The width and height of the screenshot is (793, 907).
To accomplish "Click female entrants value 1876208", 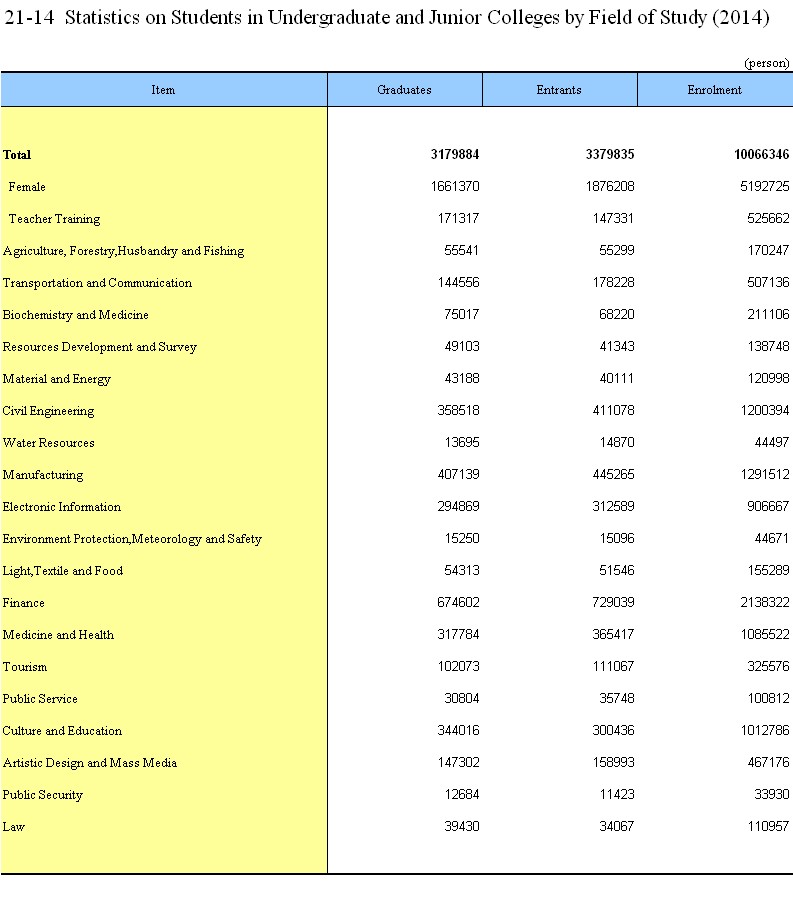I will point(610,186).
